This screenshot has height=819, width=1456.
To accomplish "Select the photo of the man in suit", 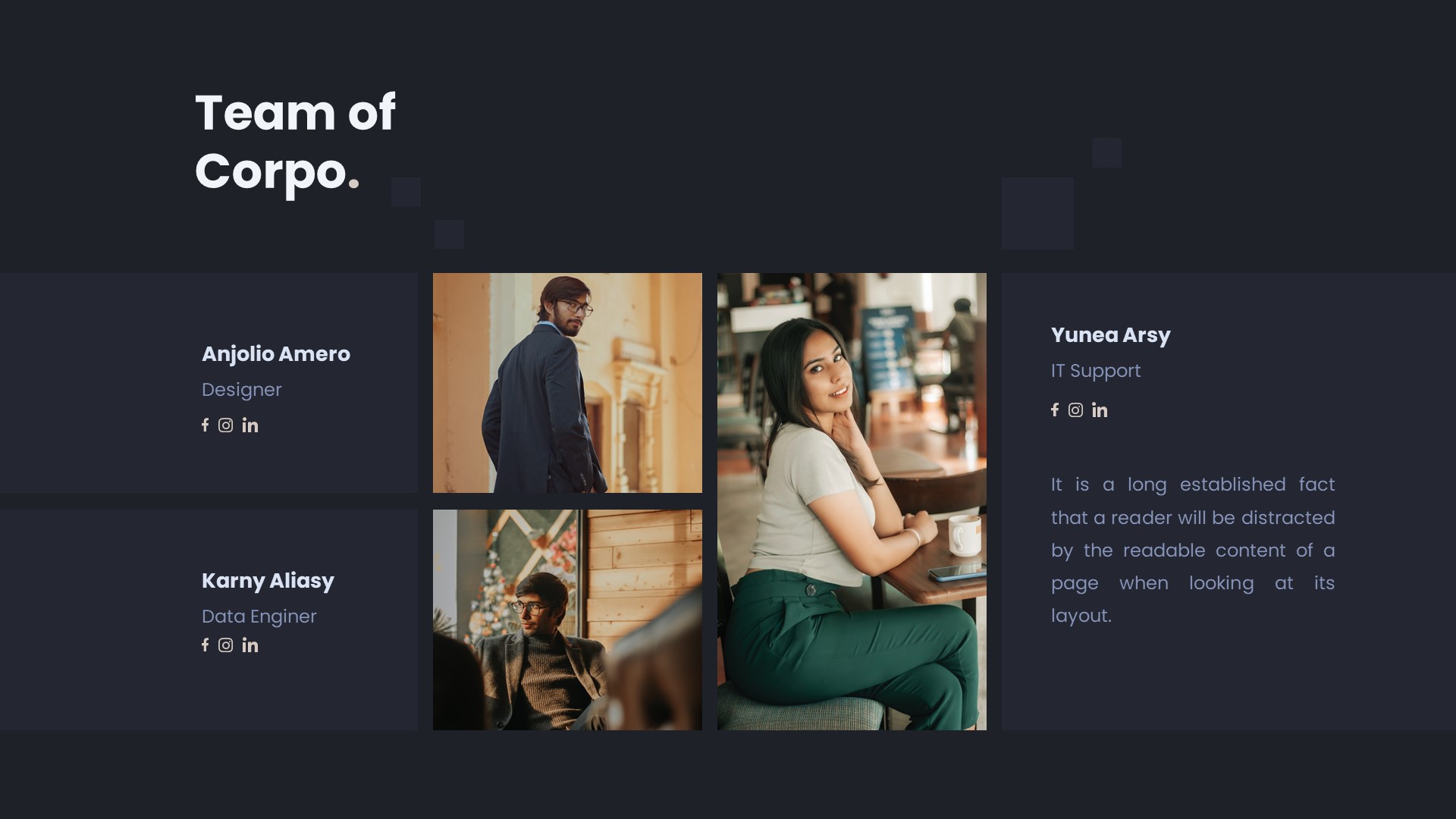I will tap(567, 383).
